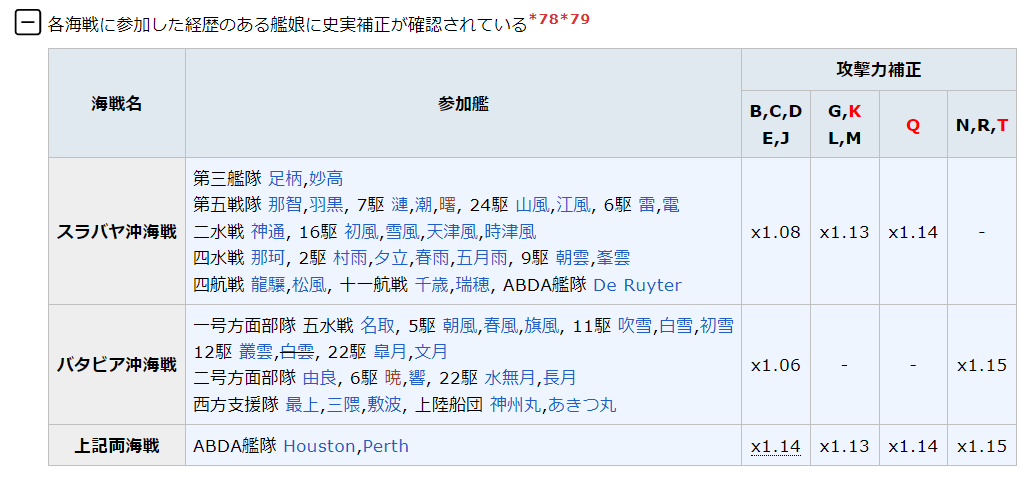Open footnote *78 reference
This screenshot has height=480, width=1032.
pyautogui.click(x=544, y=18)
